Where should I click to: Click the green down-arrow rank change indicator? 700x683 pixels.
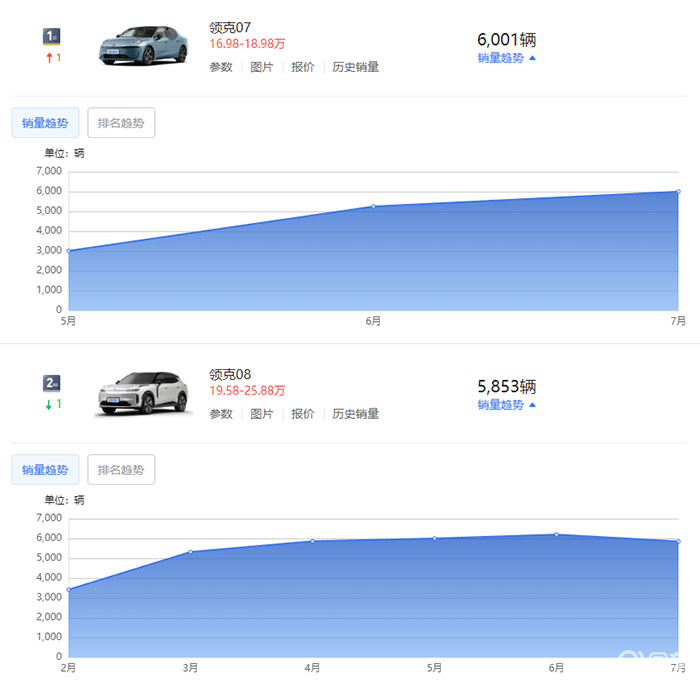54,404
